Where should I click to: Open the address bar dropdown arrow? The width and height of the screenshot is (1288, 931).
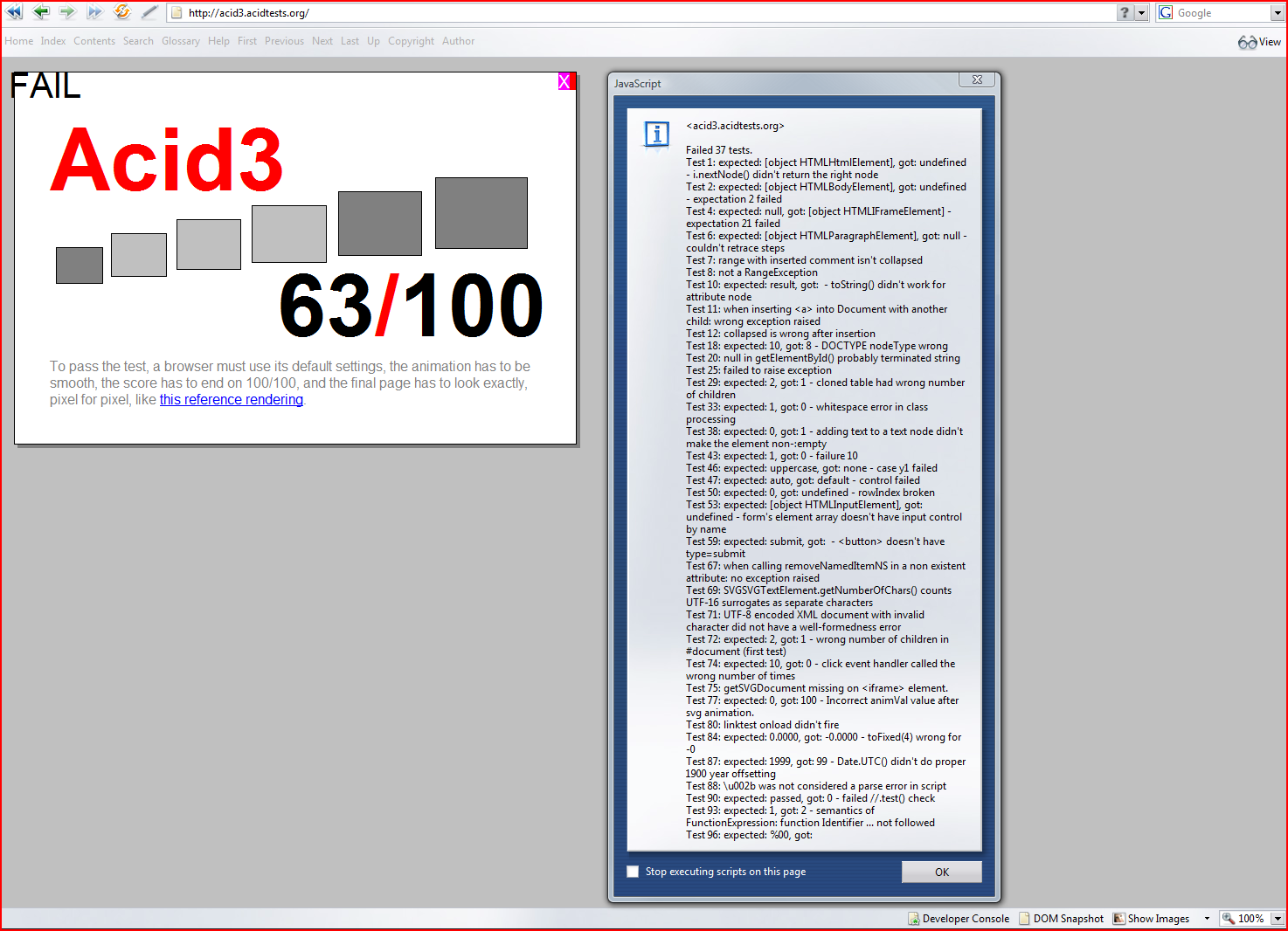pyautogui.click(x=1141, y=13)
